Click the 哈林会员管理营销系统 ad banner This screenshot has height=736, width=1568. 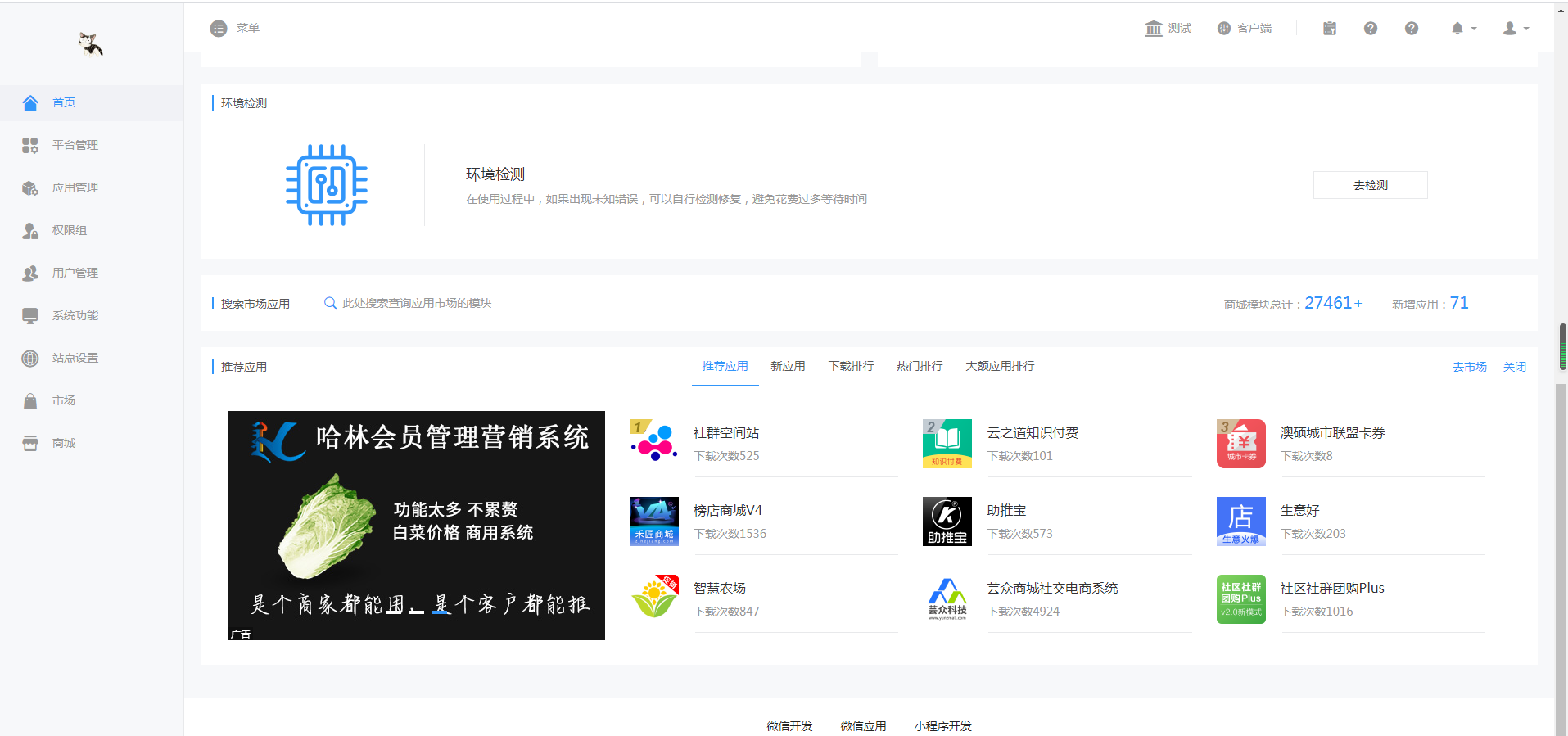point(417,526)
